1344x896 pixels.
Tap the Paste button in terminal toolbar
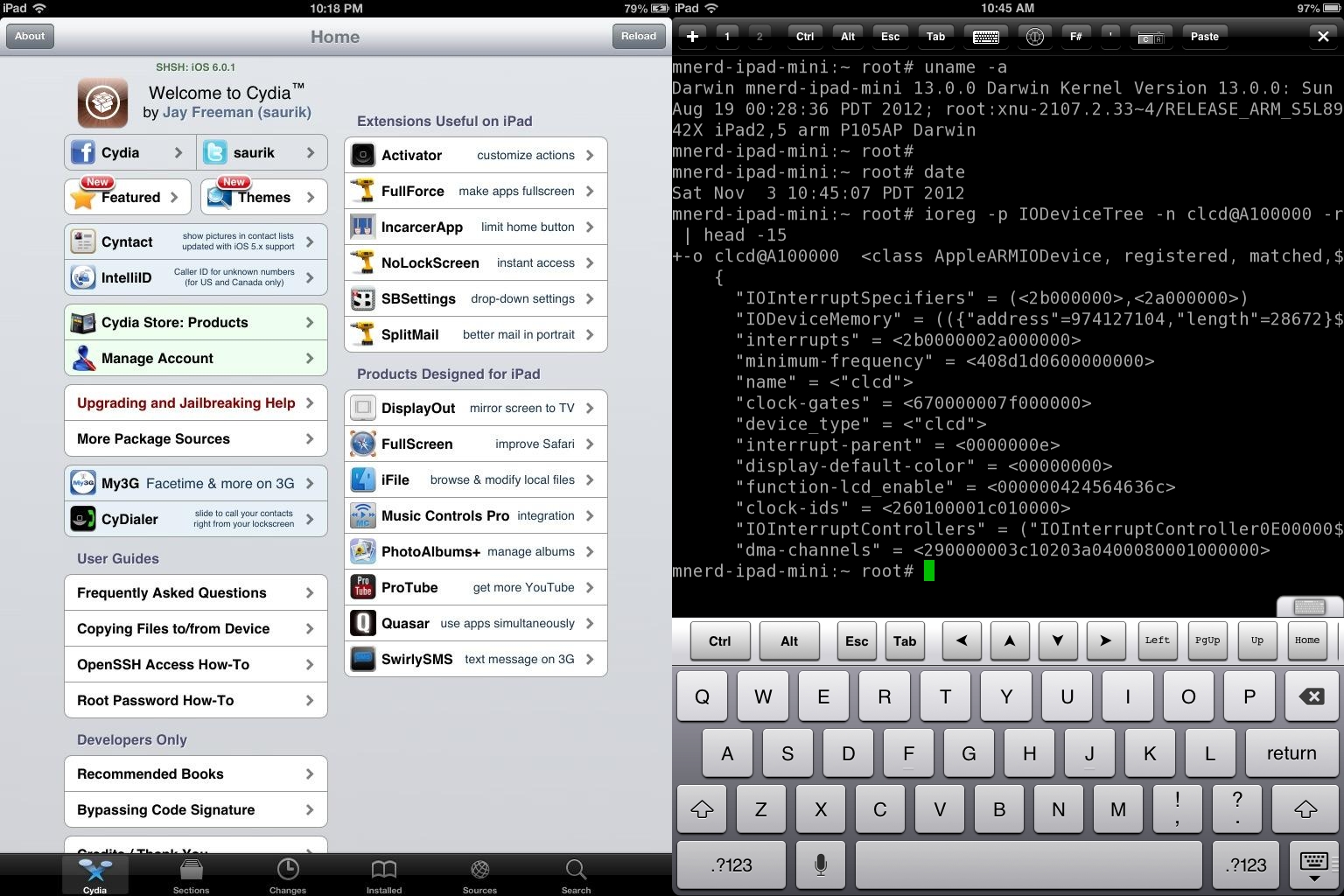[1205, 37]
